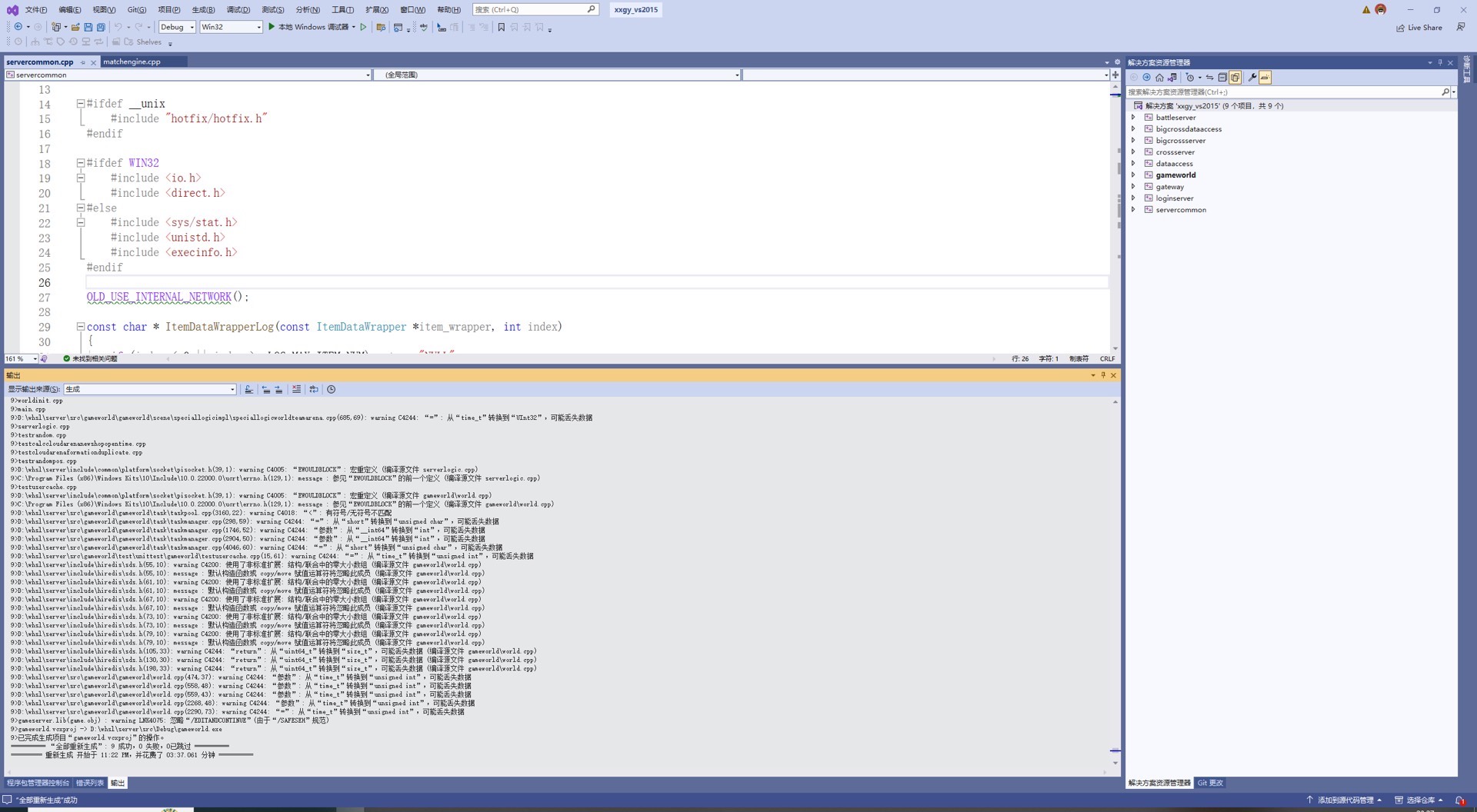Click the bookmark icon in the toolbar
The height and width of the screenshot is (812, 1477).
[502, 27]
